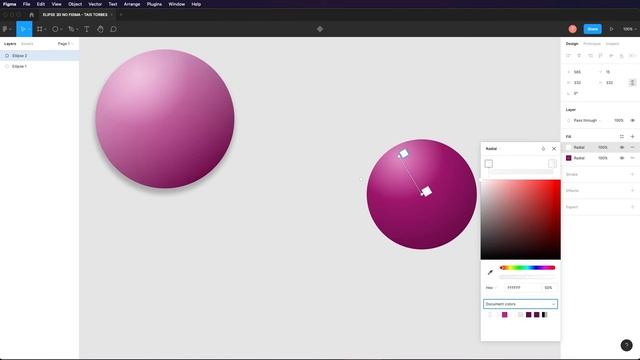This screenshot has height=360, width=640.
Task: Click align top icon in Design panel
Action: 600,56
